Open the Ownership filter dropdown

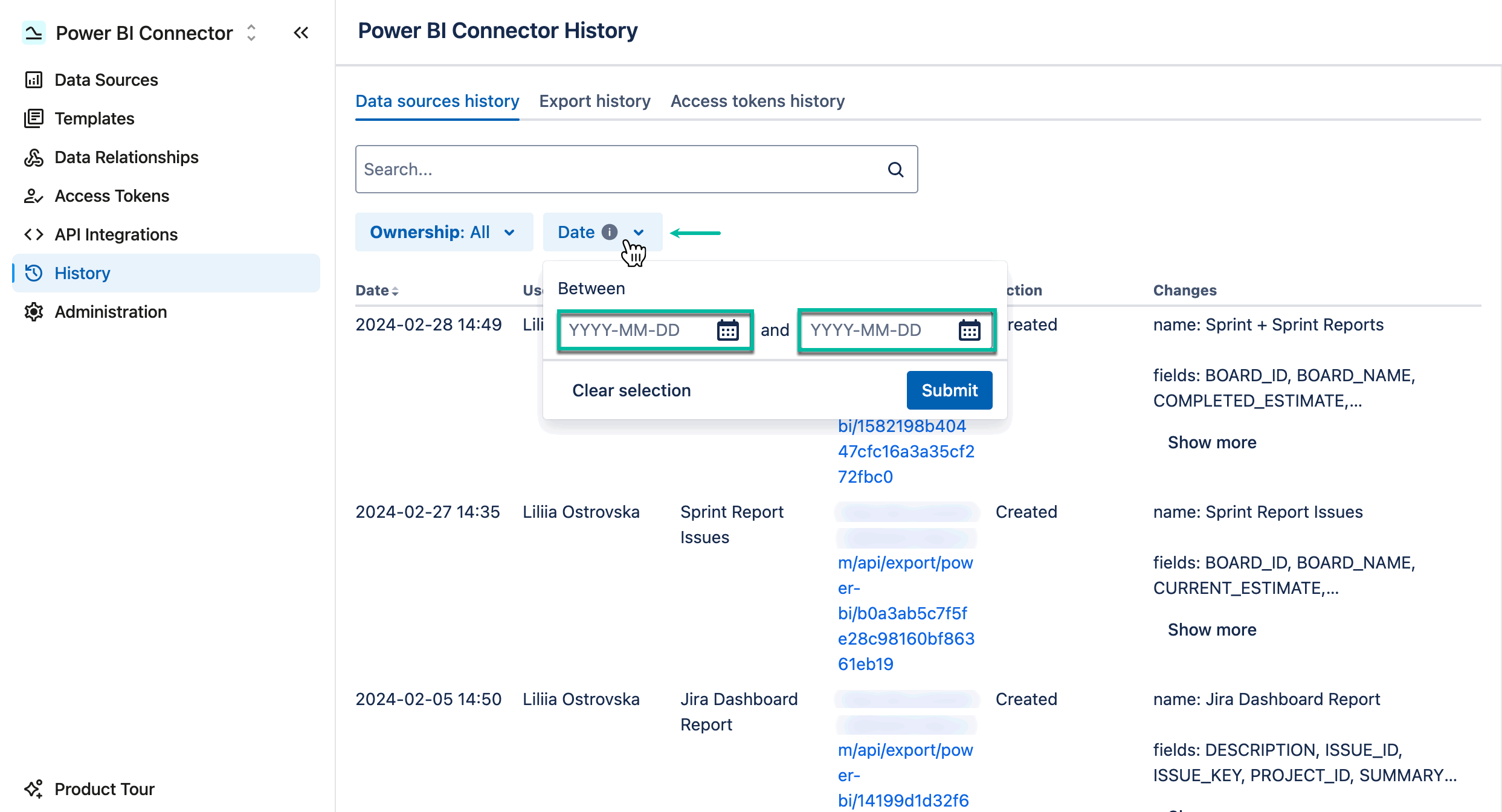pyautogui.click(x=444, y=232)
